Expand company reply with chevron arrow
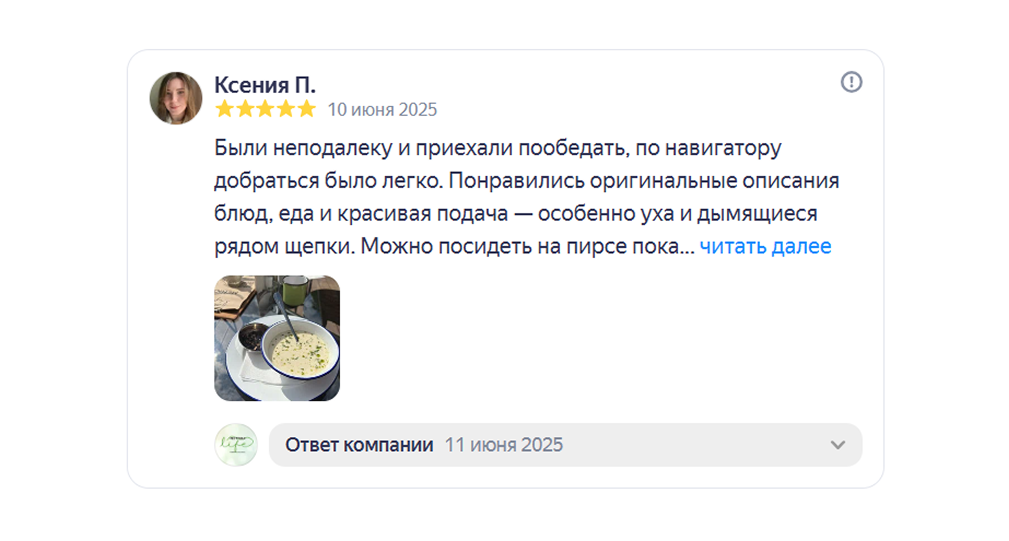 coord(838,445)
